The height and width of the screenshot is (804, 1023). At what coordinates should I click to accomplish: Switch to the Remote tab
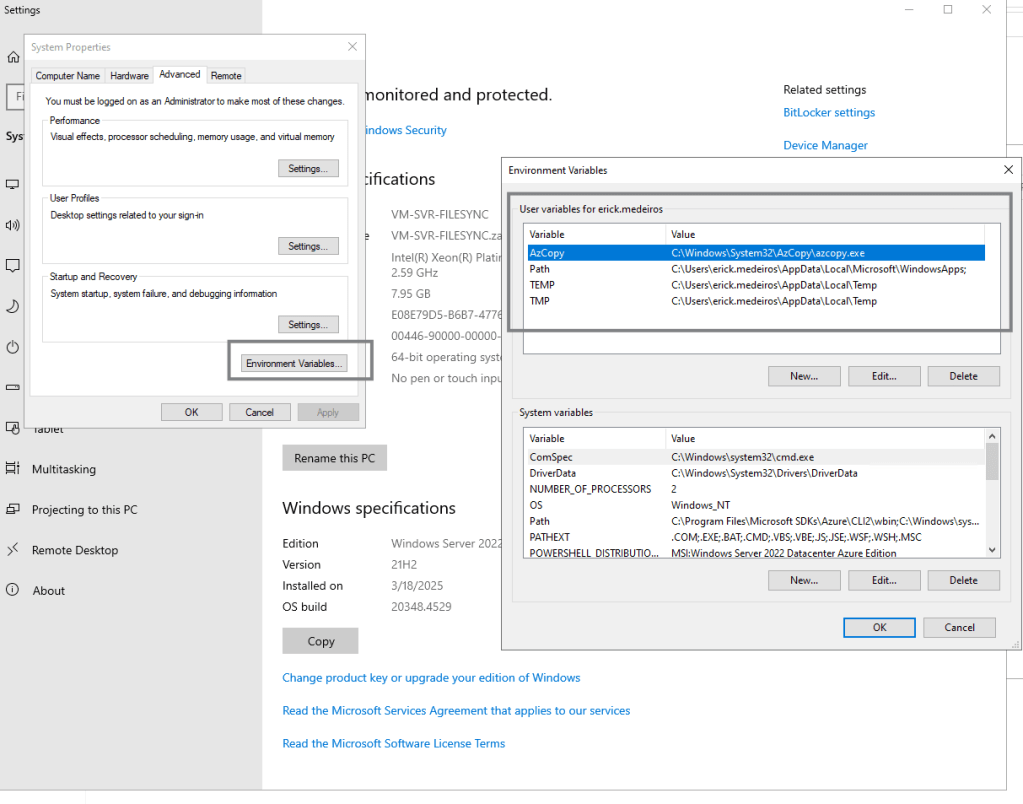(x=226, y=76)
